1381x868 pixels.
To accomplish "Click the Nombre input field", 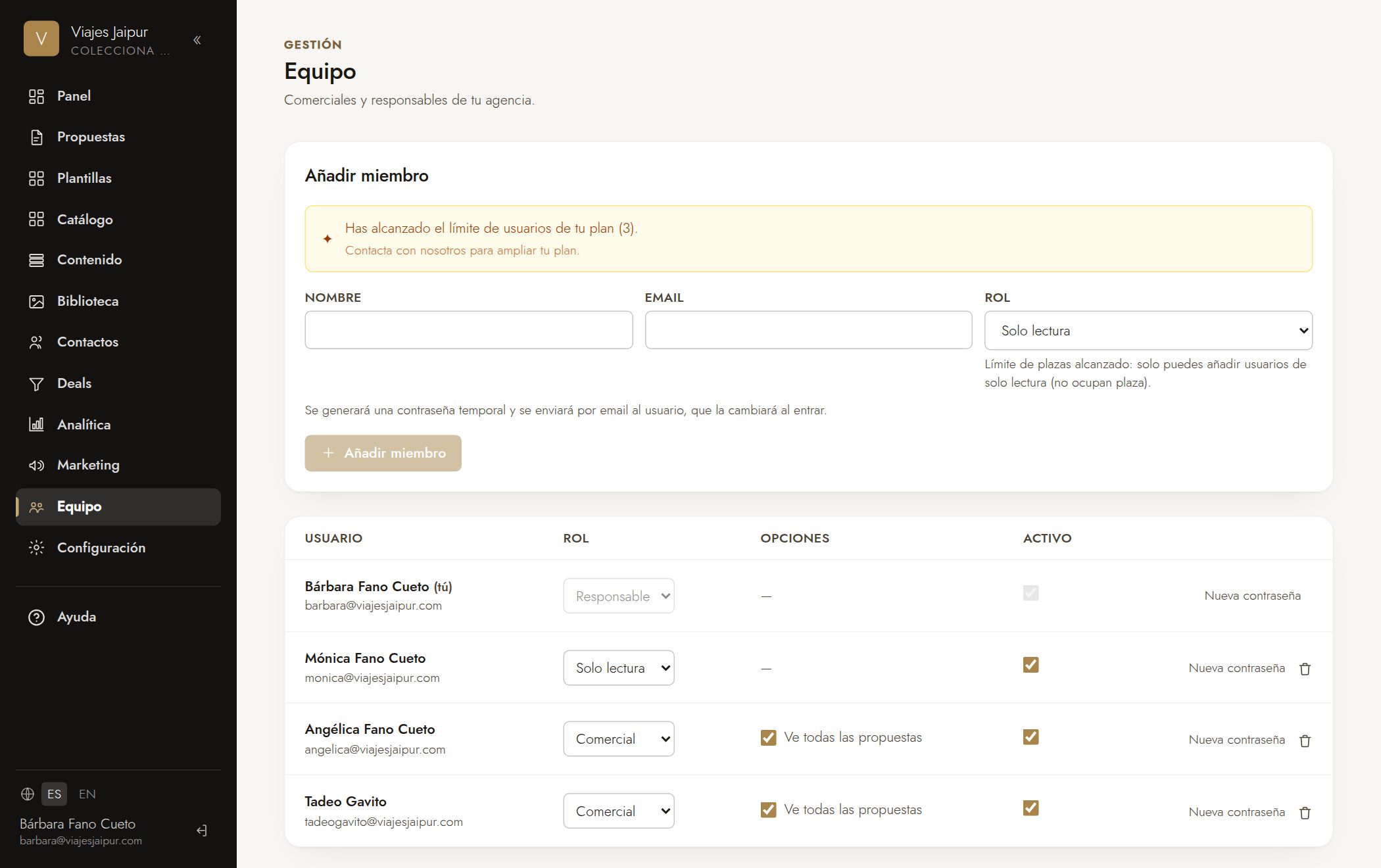I will (468, 330).
